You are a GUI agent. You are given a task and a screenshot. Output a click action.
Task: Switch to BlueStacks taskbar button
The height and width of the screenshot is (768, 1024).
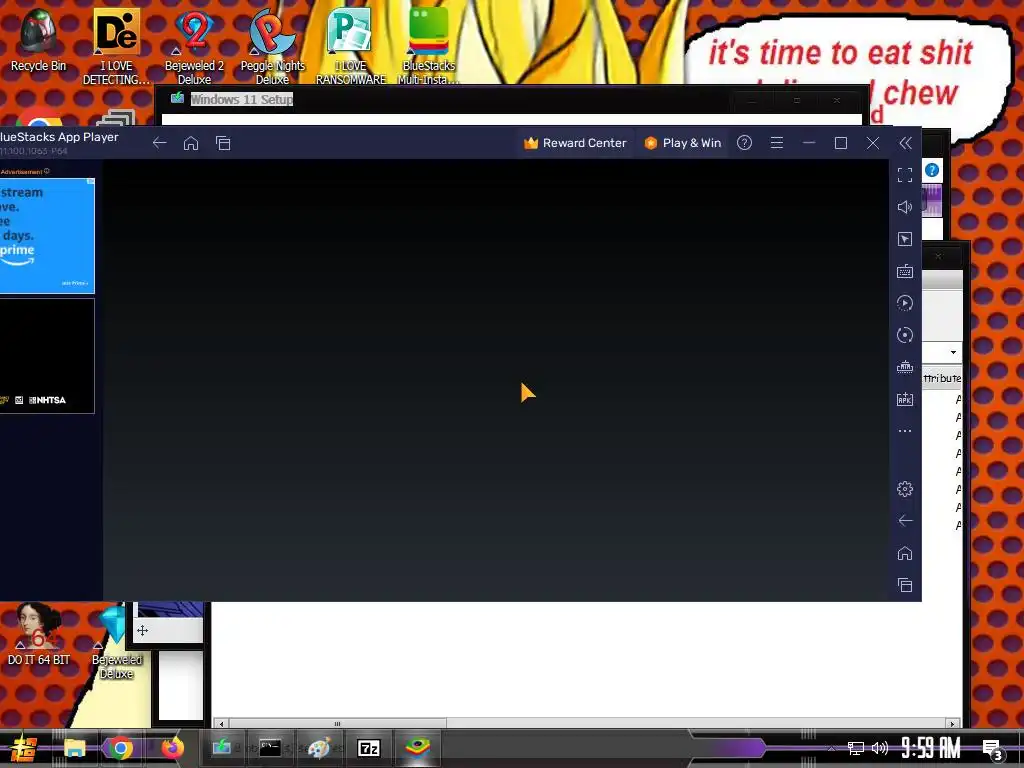click(x=418, y=748)
